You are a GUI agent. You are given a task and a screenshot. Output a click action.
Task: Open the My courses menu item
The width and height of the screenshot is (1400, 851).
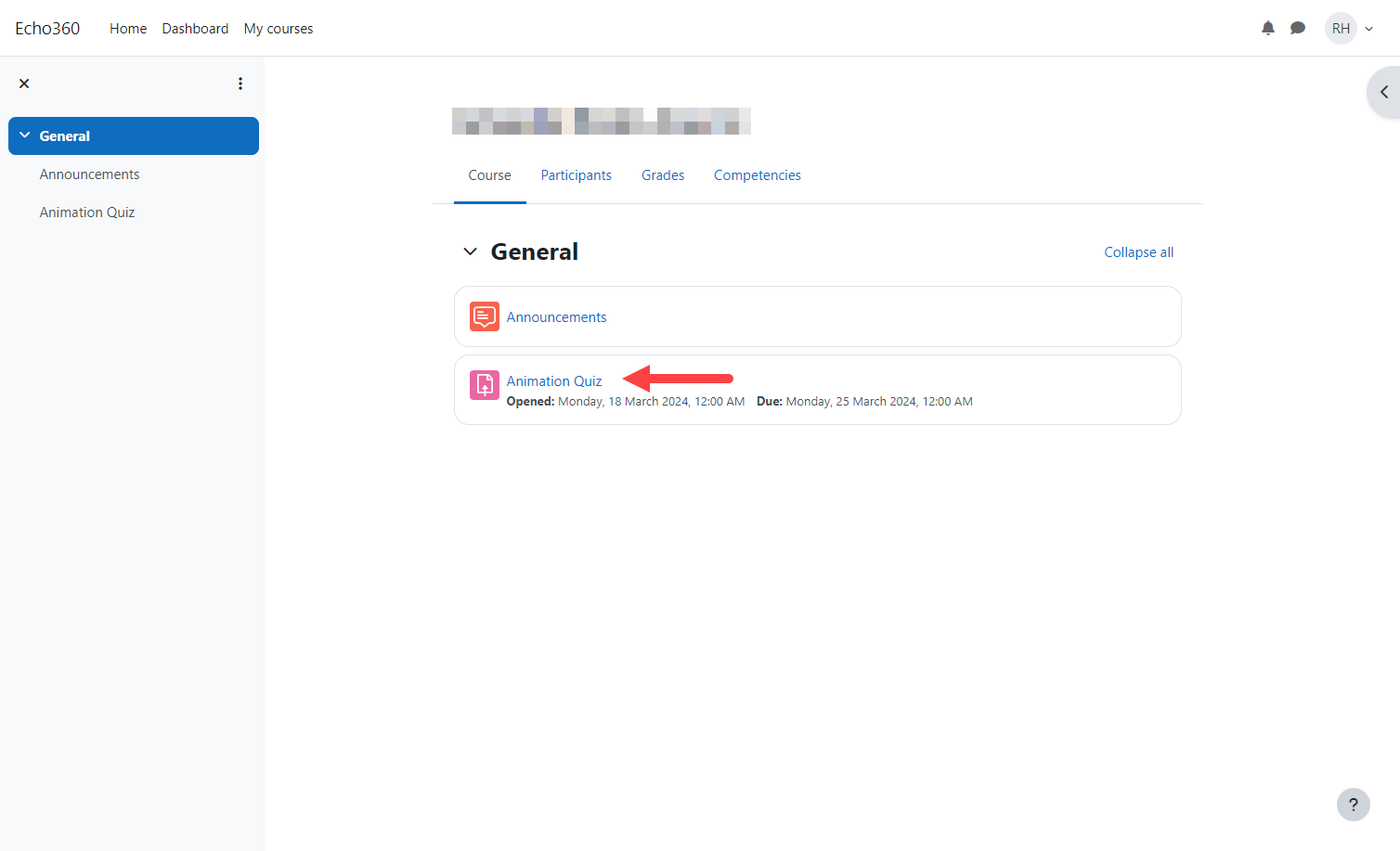[x=279, y=29]
